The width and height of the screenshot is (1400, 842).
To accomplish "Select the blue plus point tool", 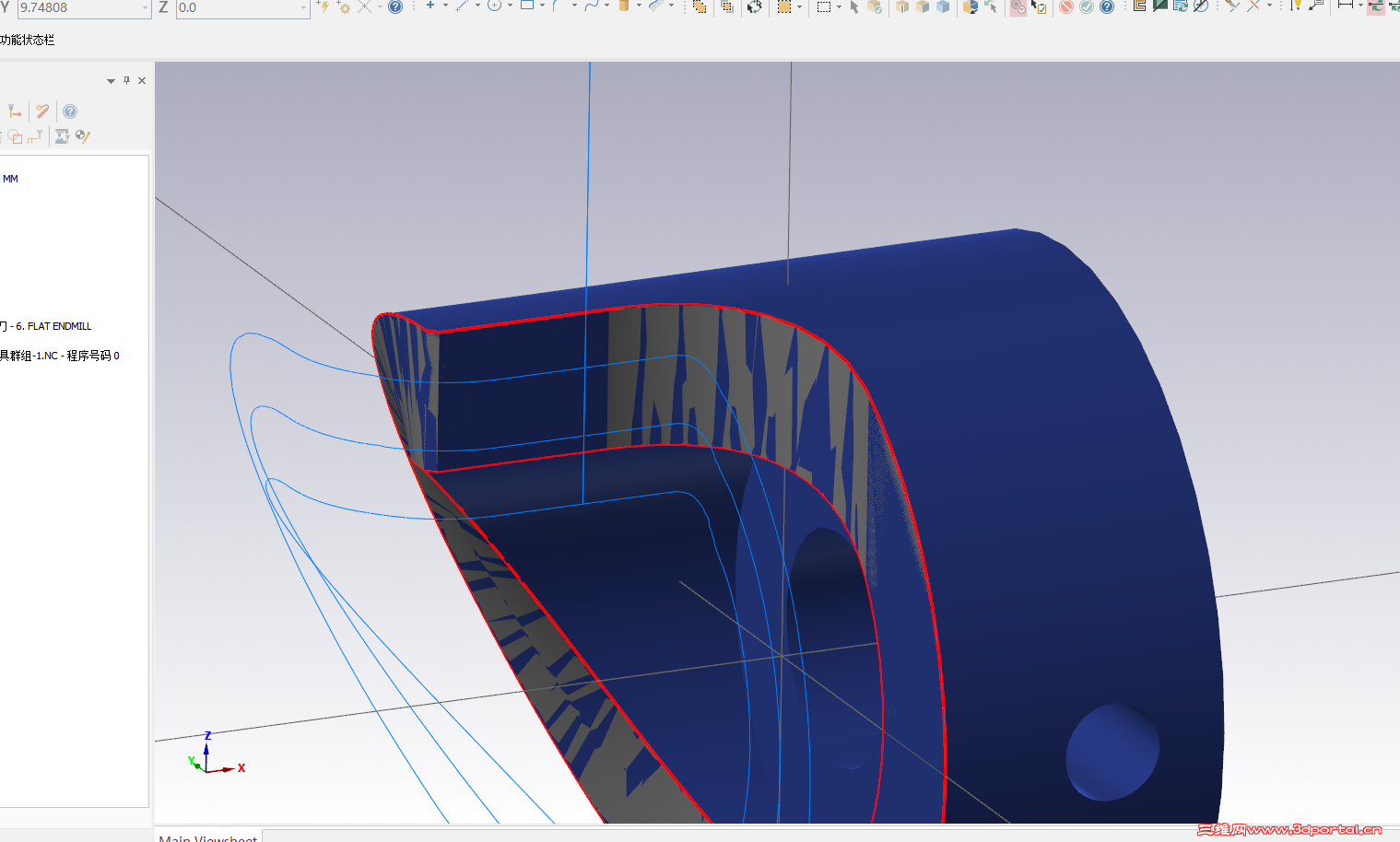I will [x=429, y=6].
